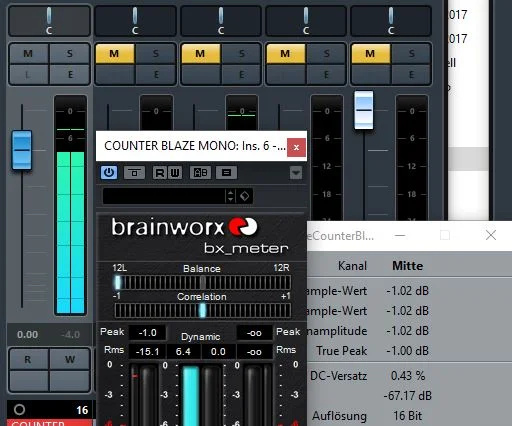Open channel settings of fourth channel
This screenshot has height=426, width=512.
(x=326, y=74)
